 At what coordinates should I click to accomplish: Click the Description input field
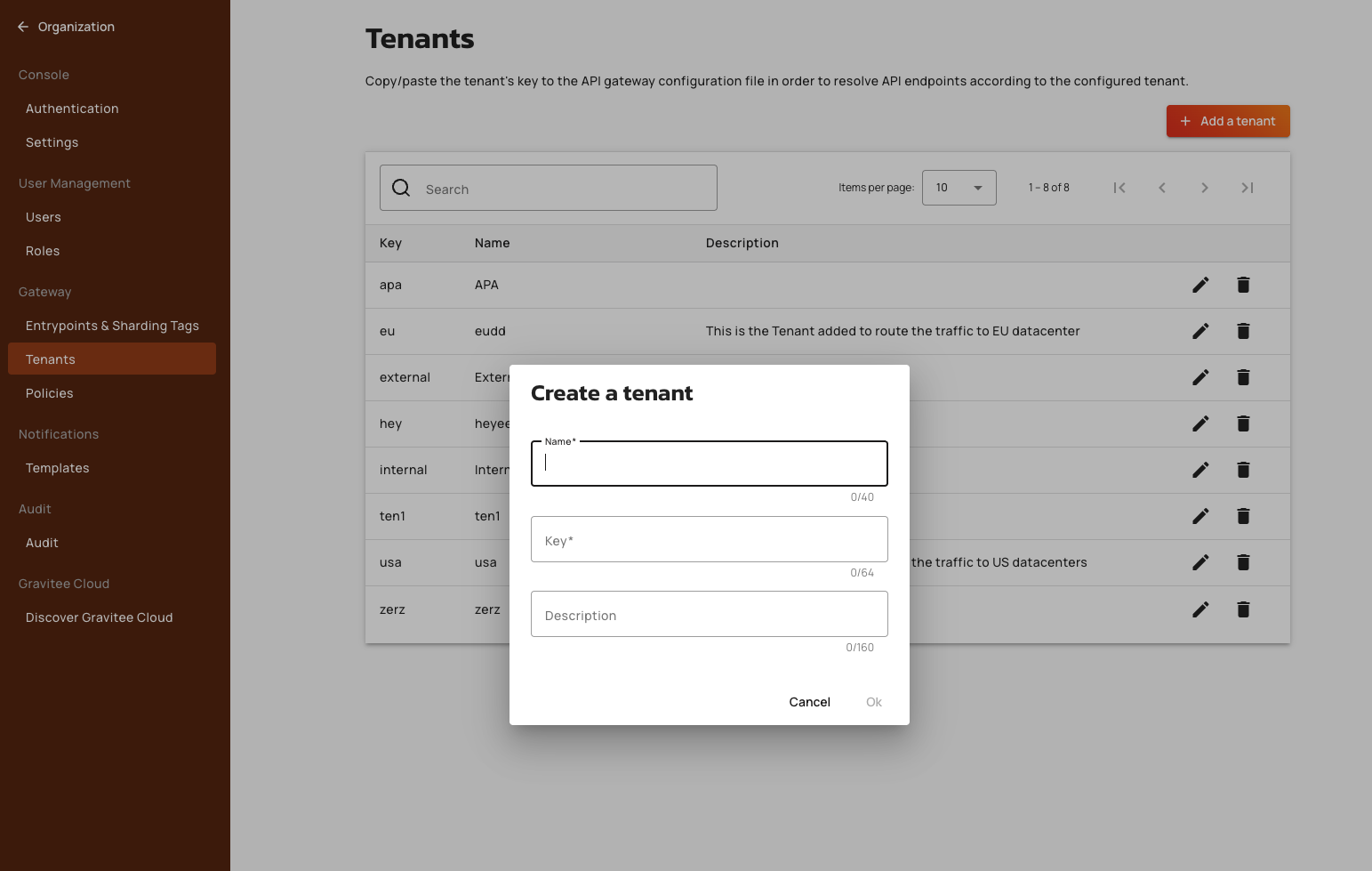click(x=709, y=614)
